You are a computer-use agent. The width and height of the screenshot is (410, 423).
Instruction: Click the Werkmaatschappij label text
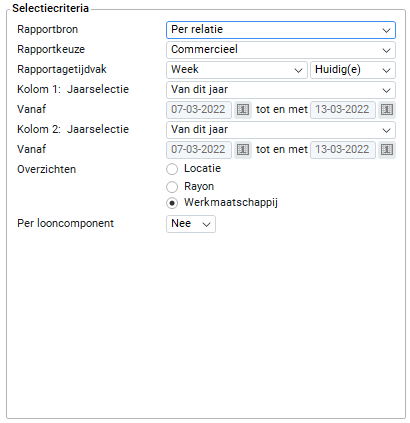(x=231, y=203)
